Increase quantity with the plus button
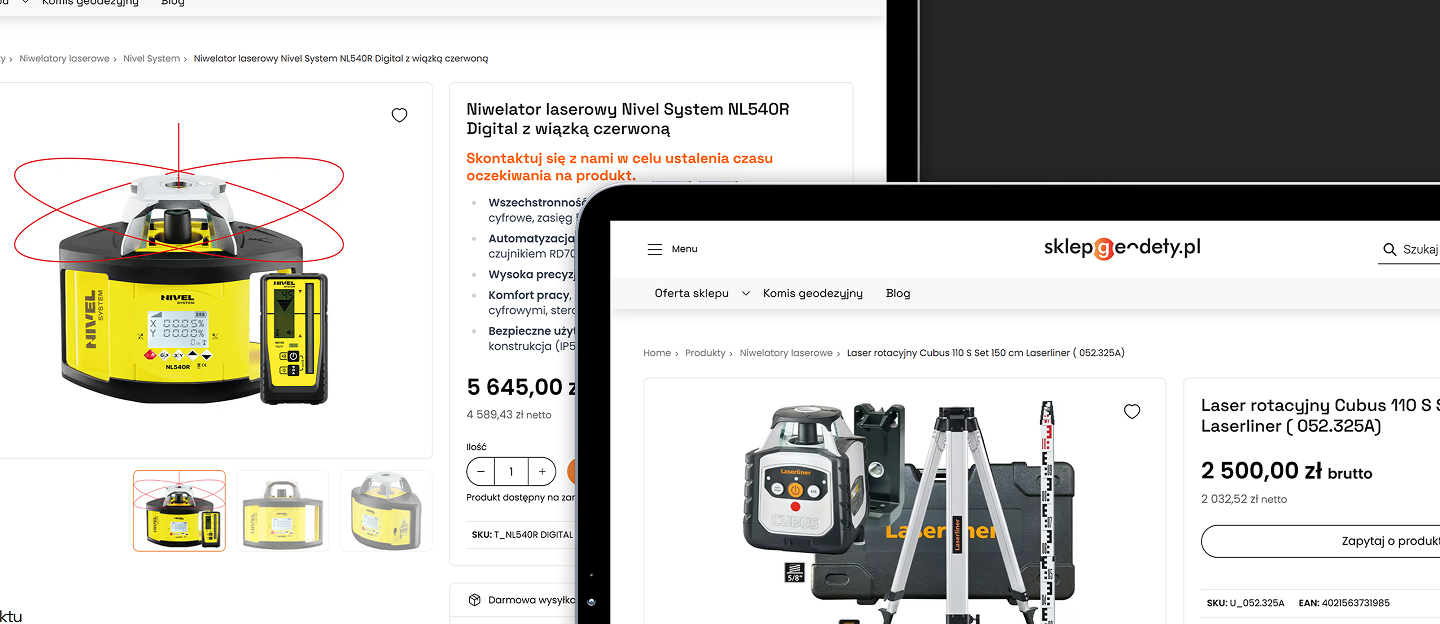This screenshot has width=1440, height=624. (542, 471)
